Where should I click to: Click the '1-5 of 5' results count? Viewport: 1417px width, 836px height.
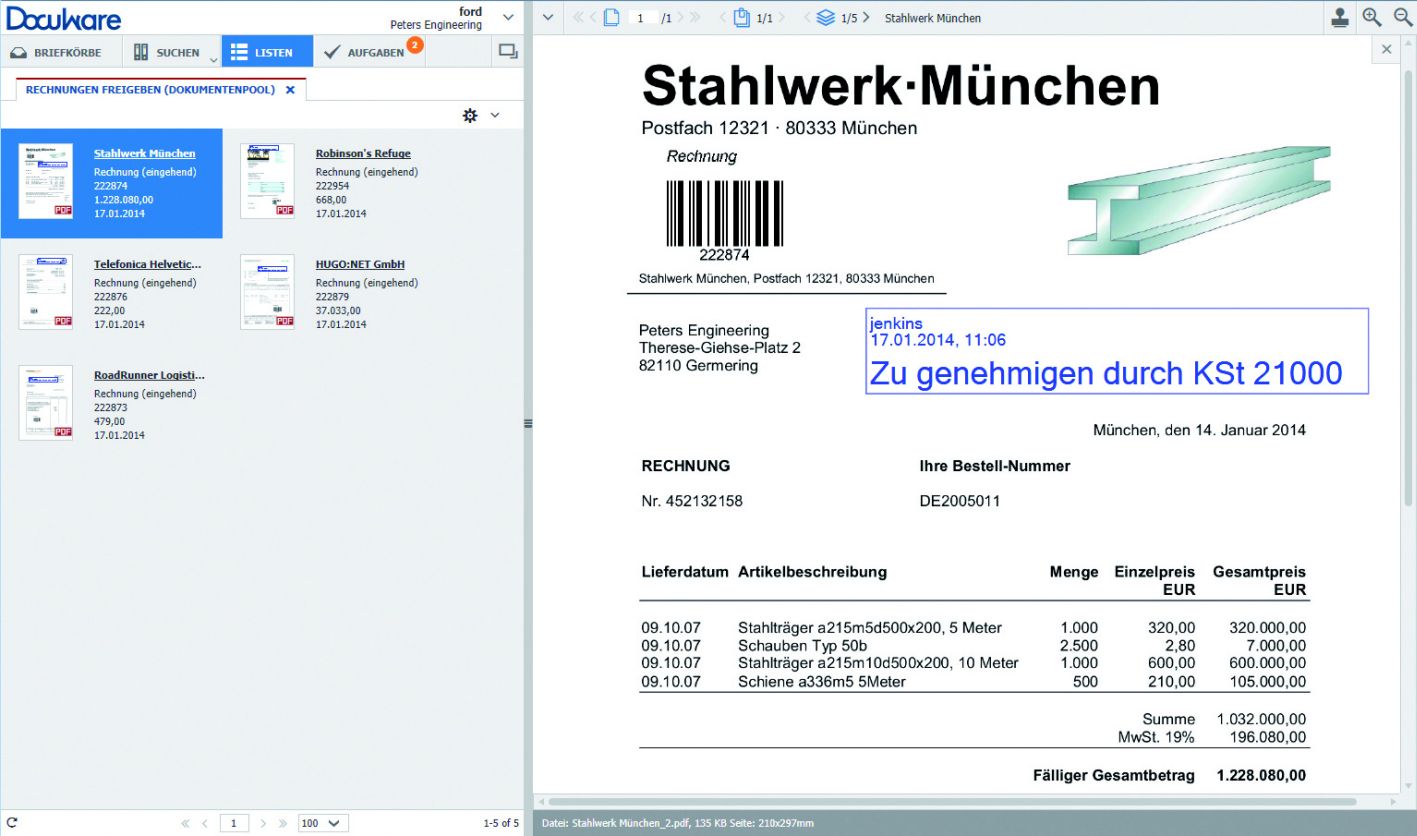[x=501, y=823]
